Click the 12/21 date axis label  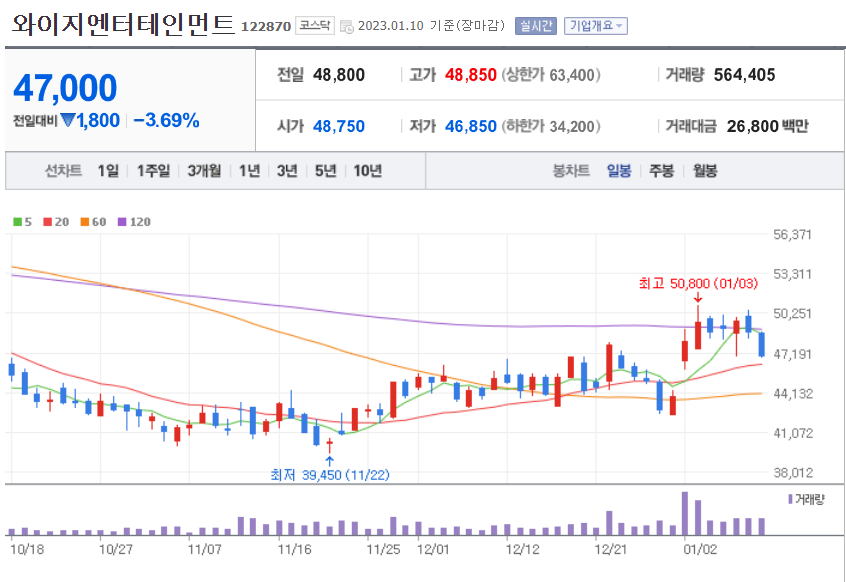tap(611, 549)
